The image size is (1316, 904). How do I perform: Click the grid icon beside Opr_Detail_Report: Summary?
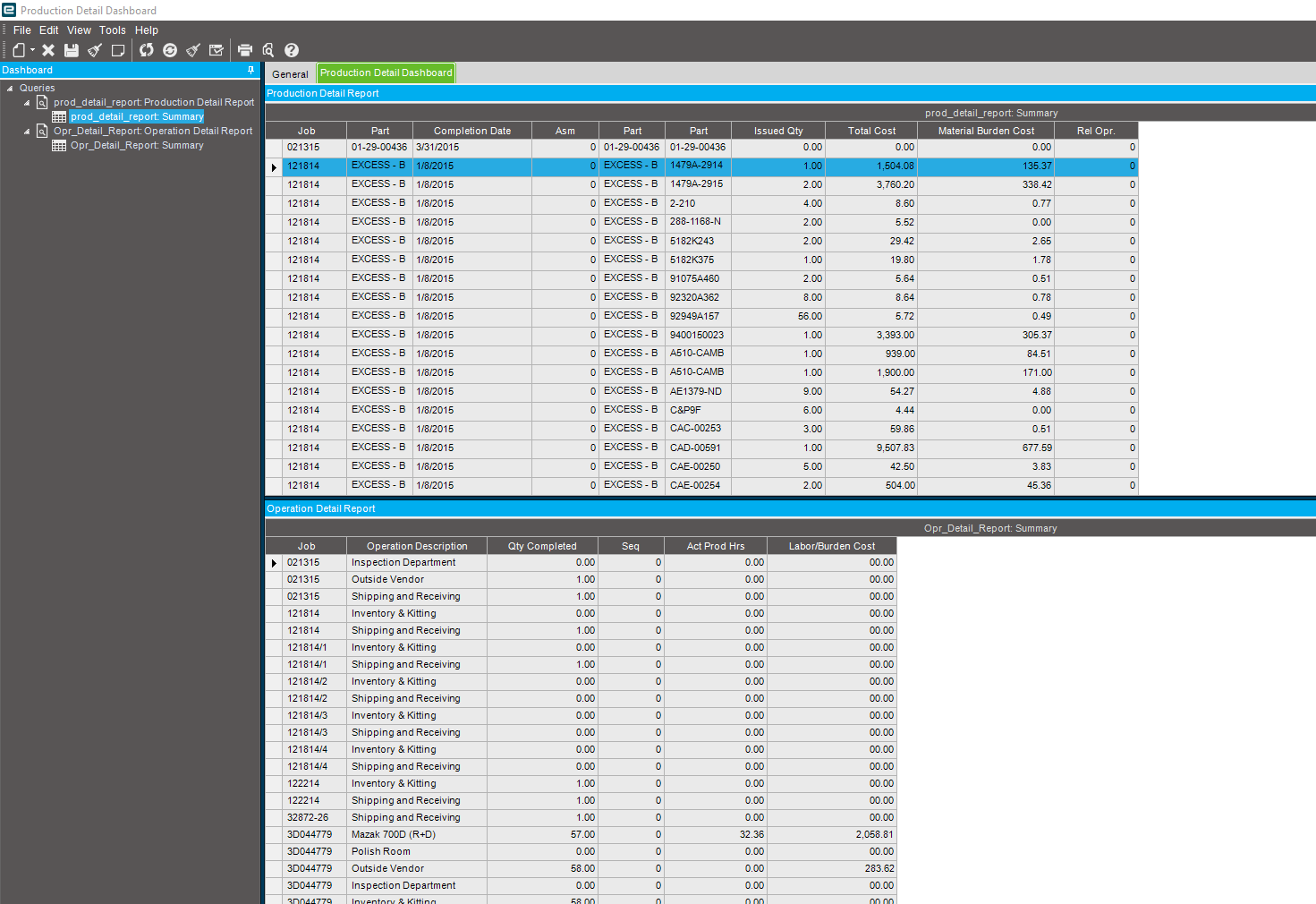click(x=59, y=145)
